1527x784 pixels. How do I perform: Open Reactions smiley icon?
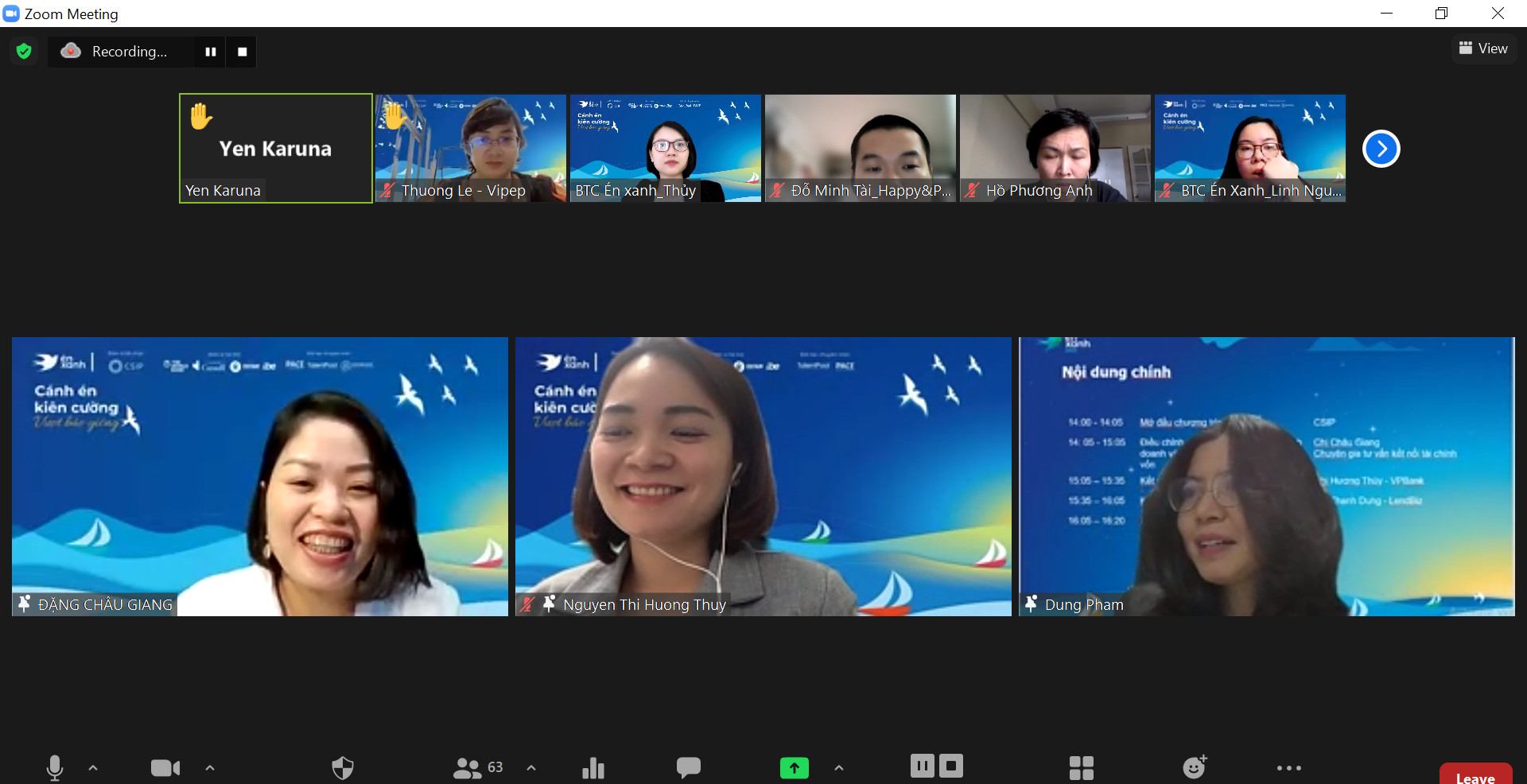(x=1195, y=767)
